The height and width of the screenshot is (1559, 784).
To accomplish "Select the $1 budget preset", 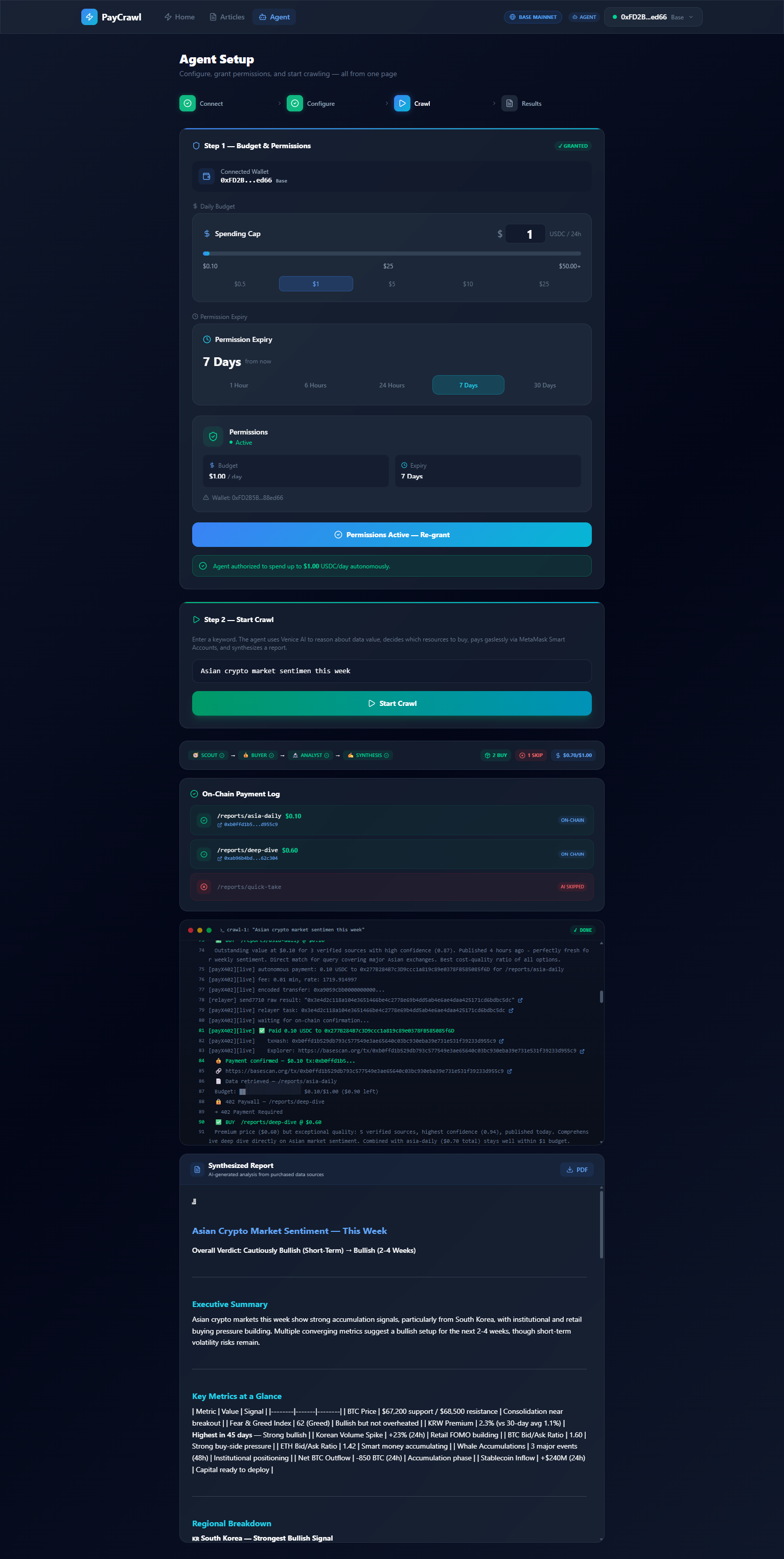I will [x=316, y=284].
